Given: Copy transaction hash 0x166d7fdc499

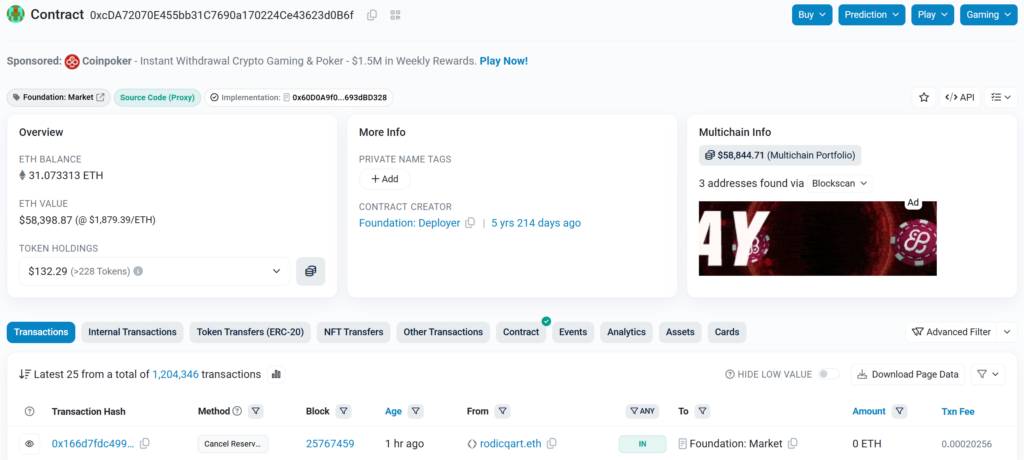Looking at the screenshot, I should tap(145, 444).
